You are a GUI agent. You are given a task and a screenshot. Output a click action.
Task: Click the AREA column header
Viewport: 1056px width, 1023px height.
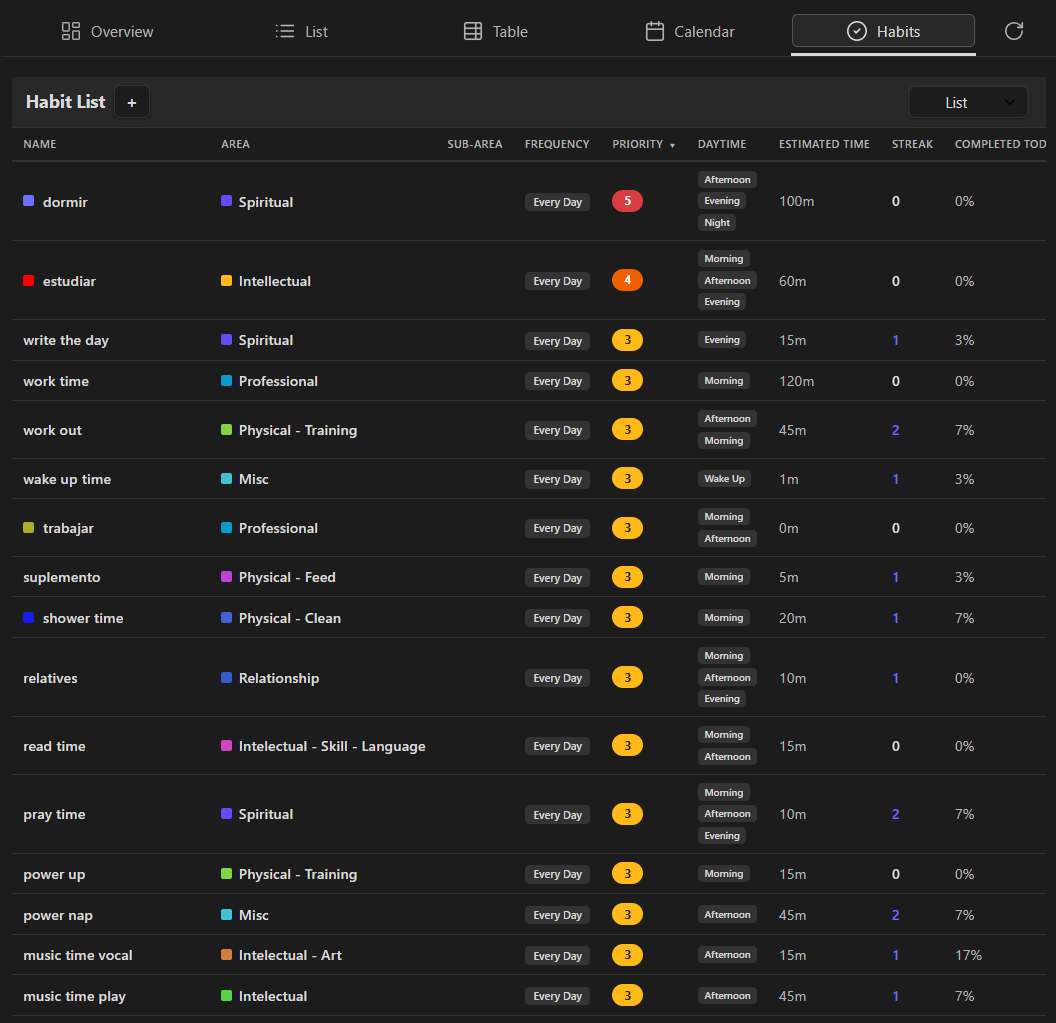[235, 144]
